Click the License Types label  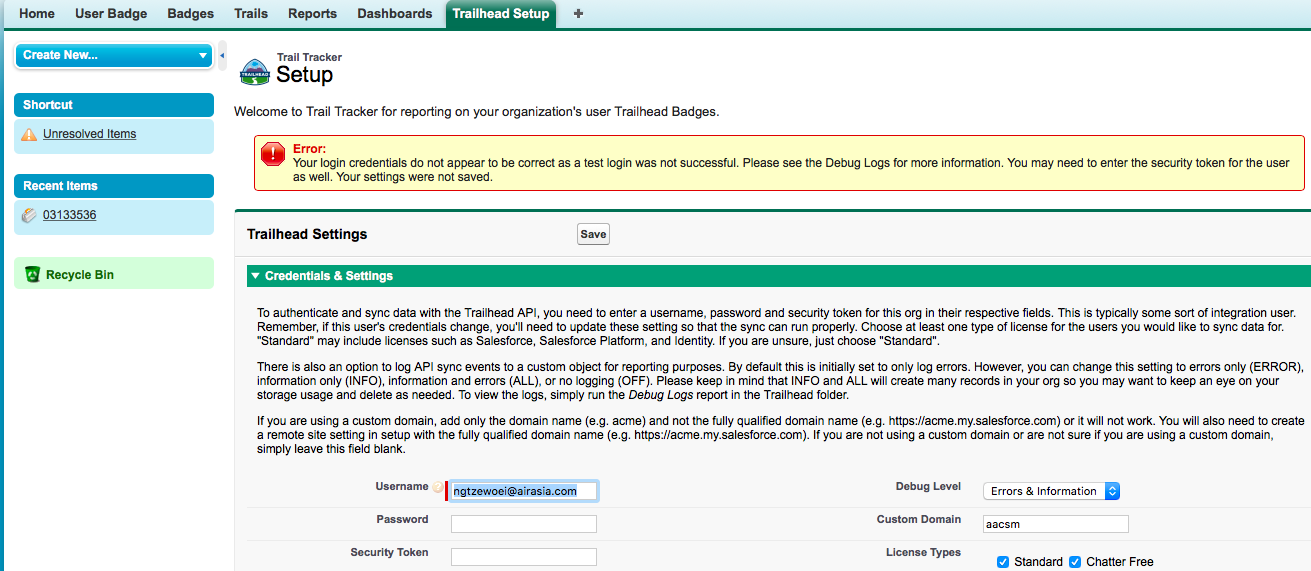pos(923,553)
